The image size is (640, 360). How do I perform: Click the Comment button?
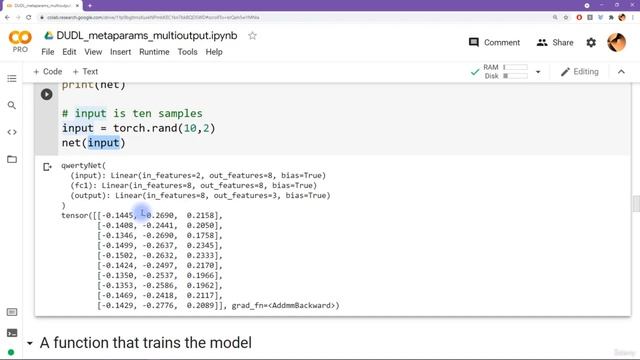point(494,42)
